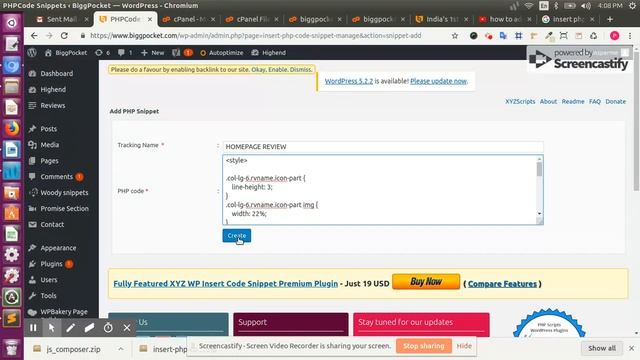Switch to Sent Mail tab
This screenshot has height=360, width=640.
click(62, 19)
